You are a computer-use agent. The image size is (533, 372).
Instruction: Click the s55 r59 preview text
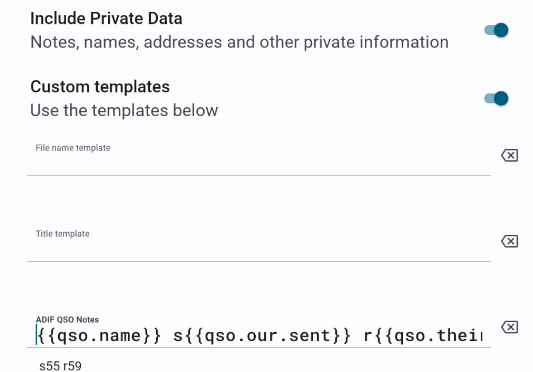(x=61, y=366)
